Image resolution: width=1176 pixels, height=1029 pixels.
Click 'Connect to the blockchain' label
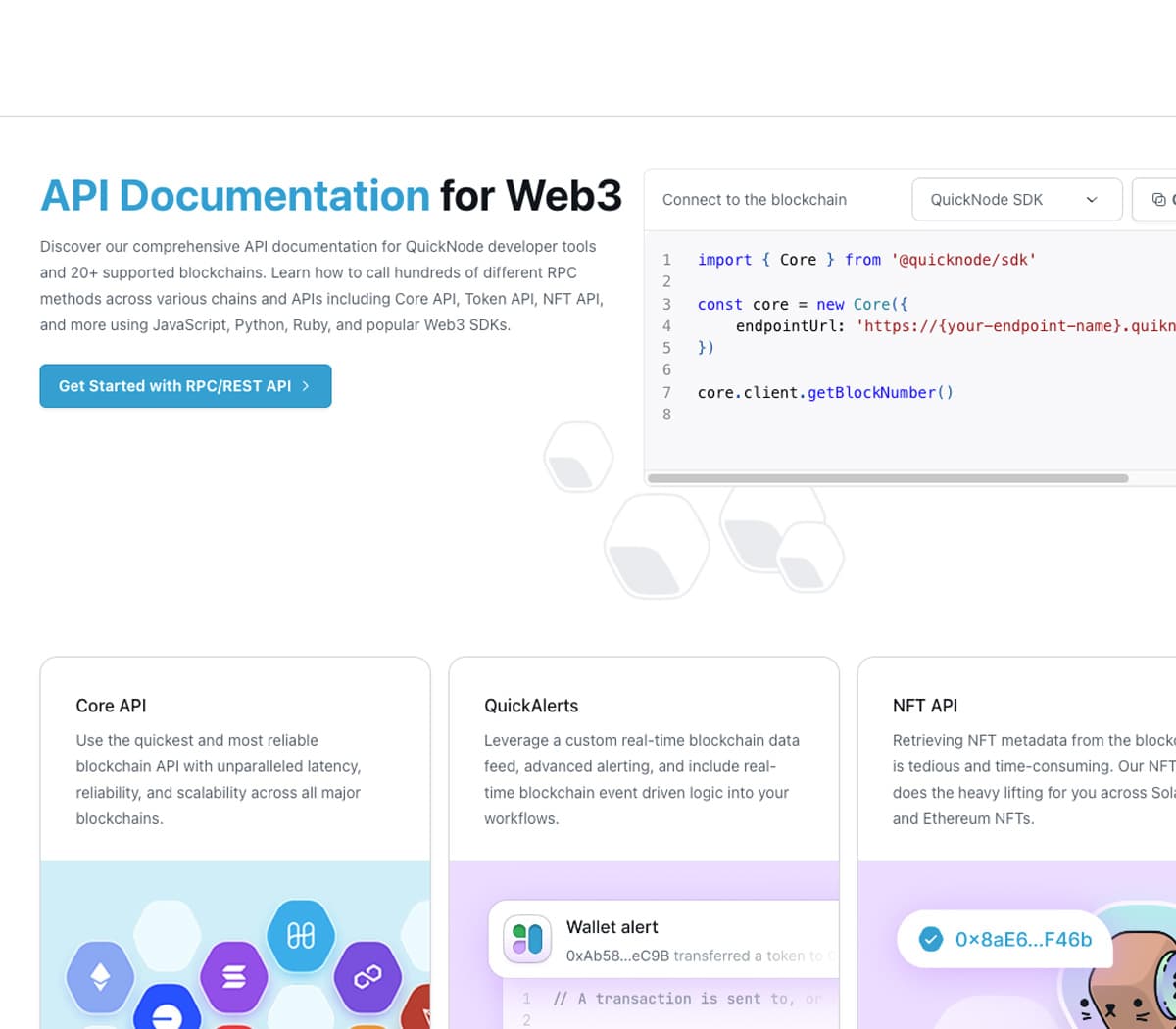[755, 200]
